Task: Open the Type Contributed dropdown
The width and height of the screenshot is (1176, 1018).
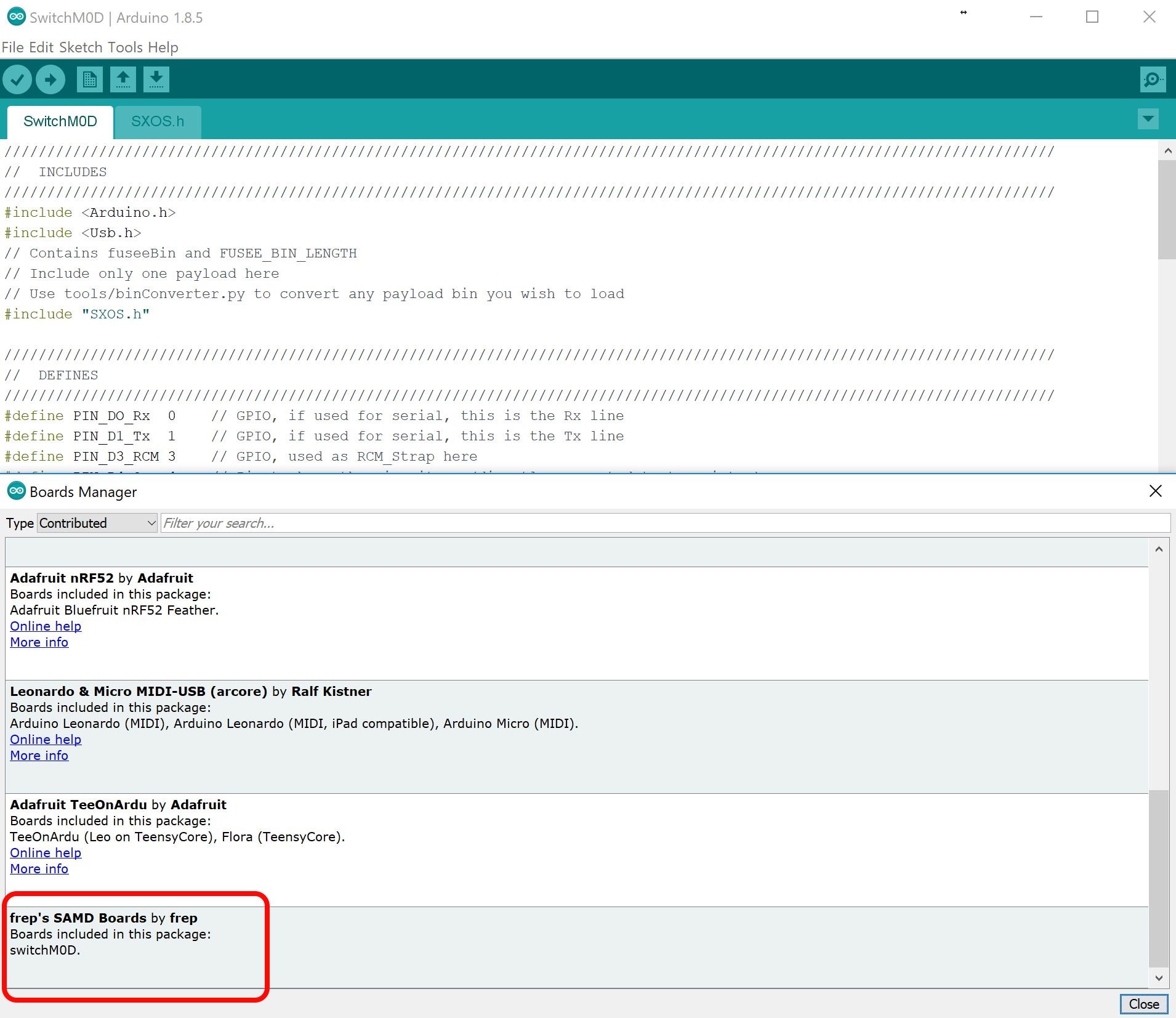Action: click(x=97, y=523)
